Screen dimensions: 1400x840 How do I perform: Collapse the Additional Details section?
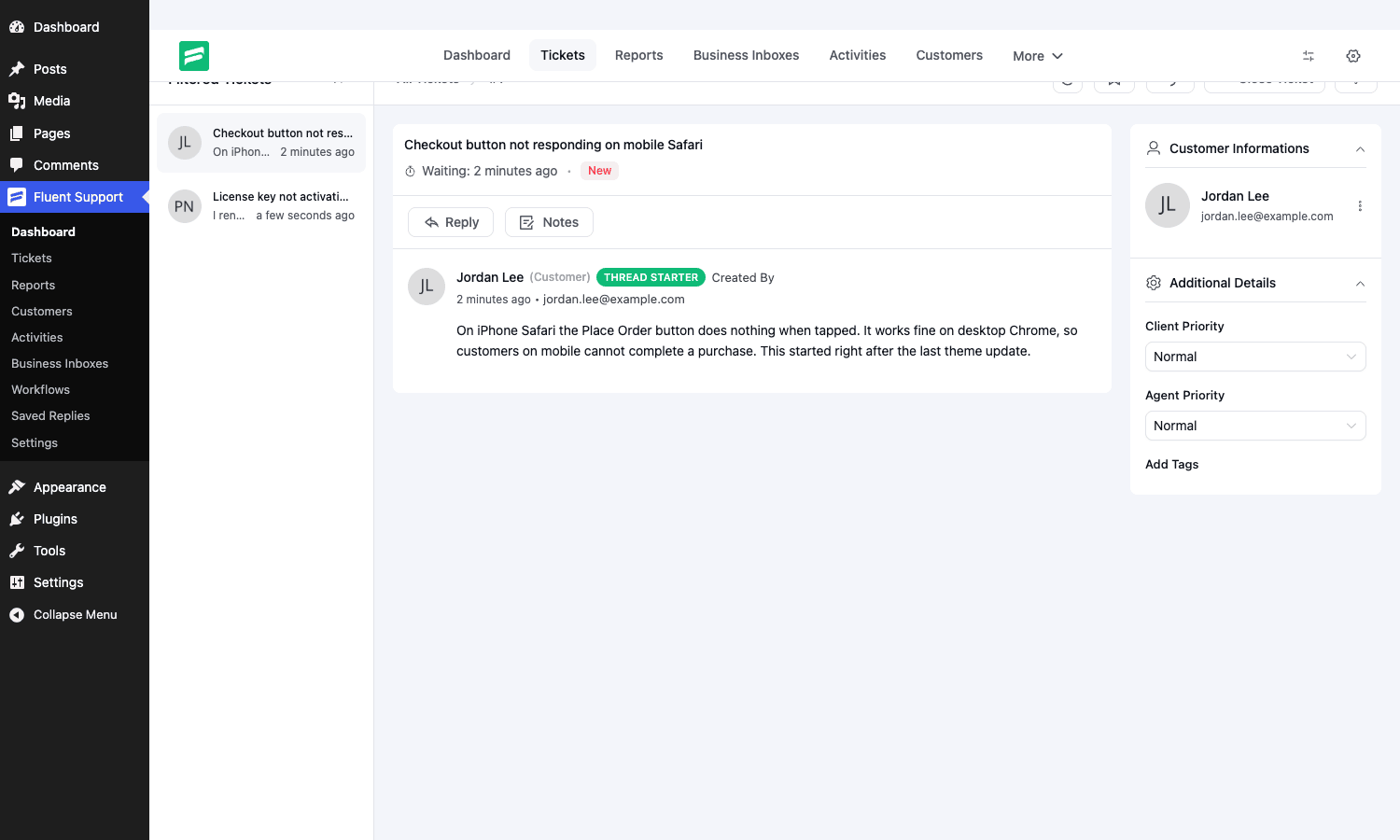click(1360, 284)
